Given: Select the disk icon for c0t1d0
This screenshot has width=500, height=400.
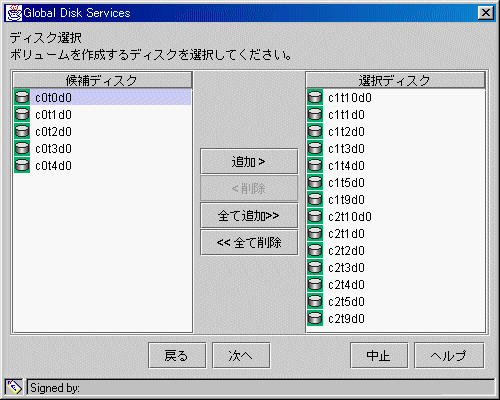Looking at the screenshot, I should coord(22,115).
